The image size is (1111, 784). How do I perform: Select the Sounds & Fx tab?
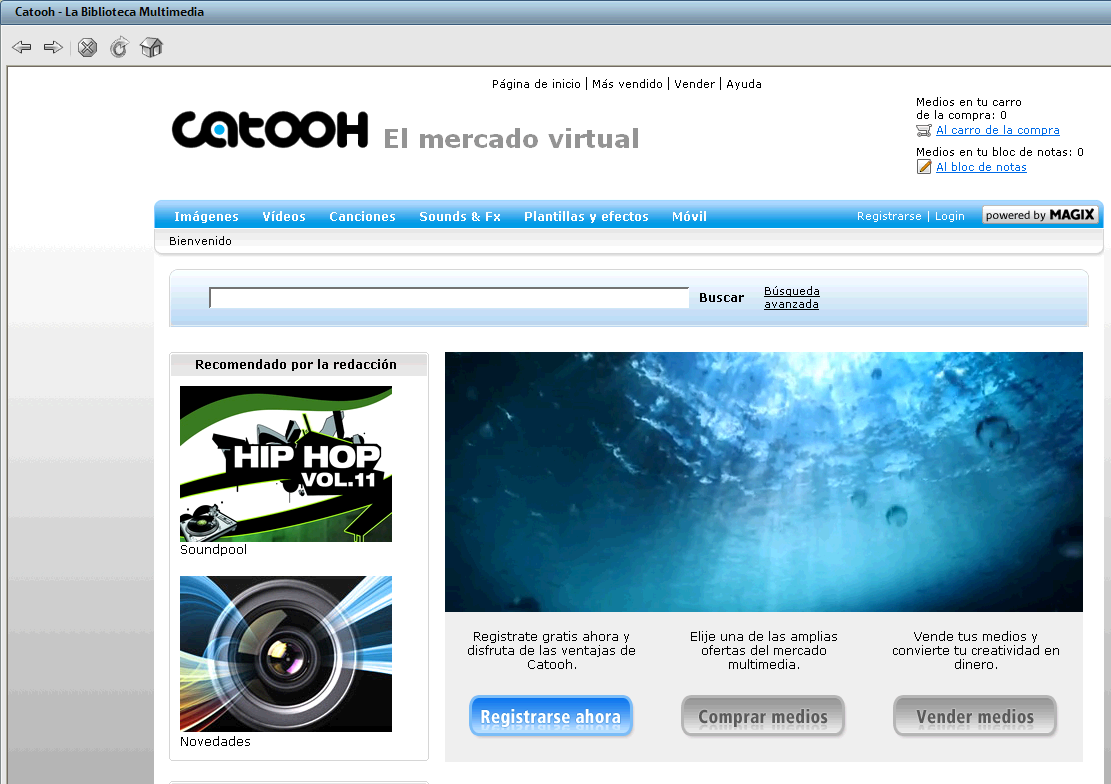(x=460, y=216)
